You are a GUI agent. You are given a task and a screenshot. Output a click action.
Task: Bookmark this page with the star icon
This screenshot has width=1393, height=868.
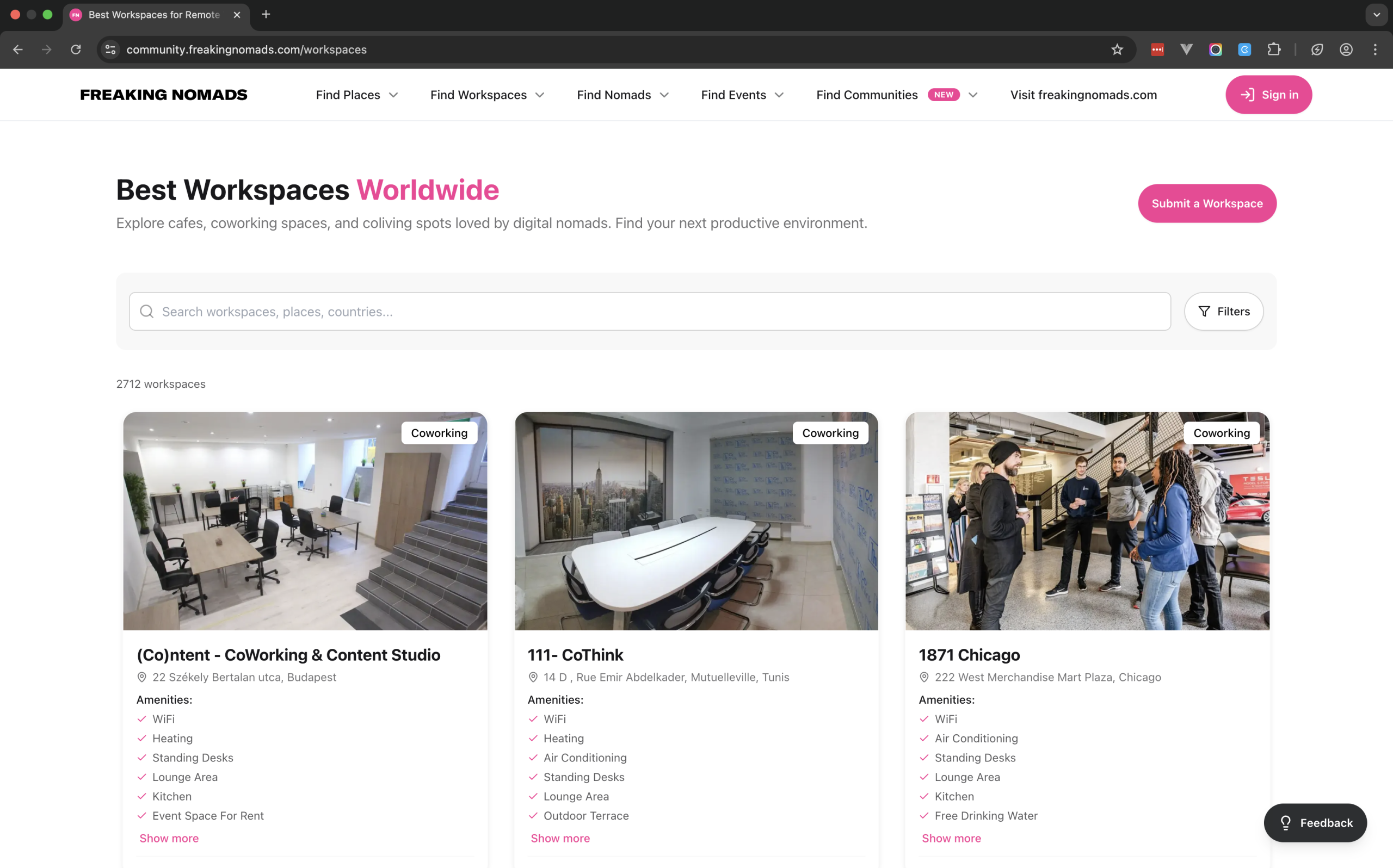[1117, 49]
